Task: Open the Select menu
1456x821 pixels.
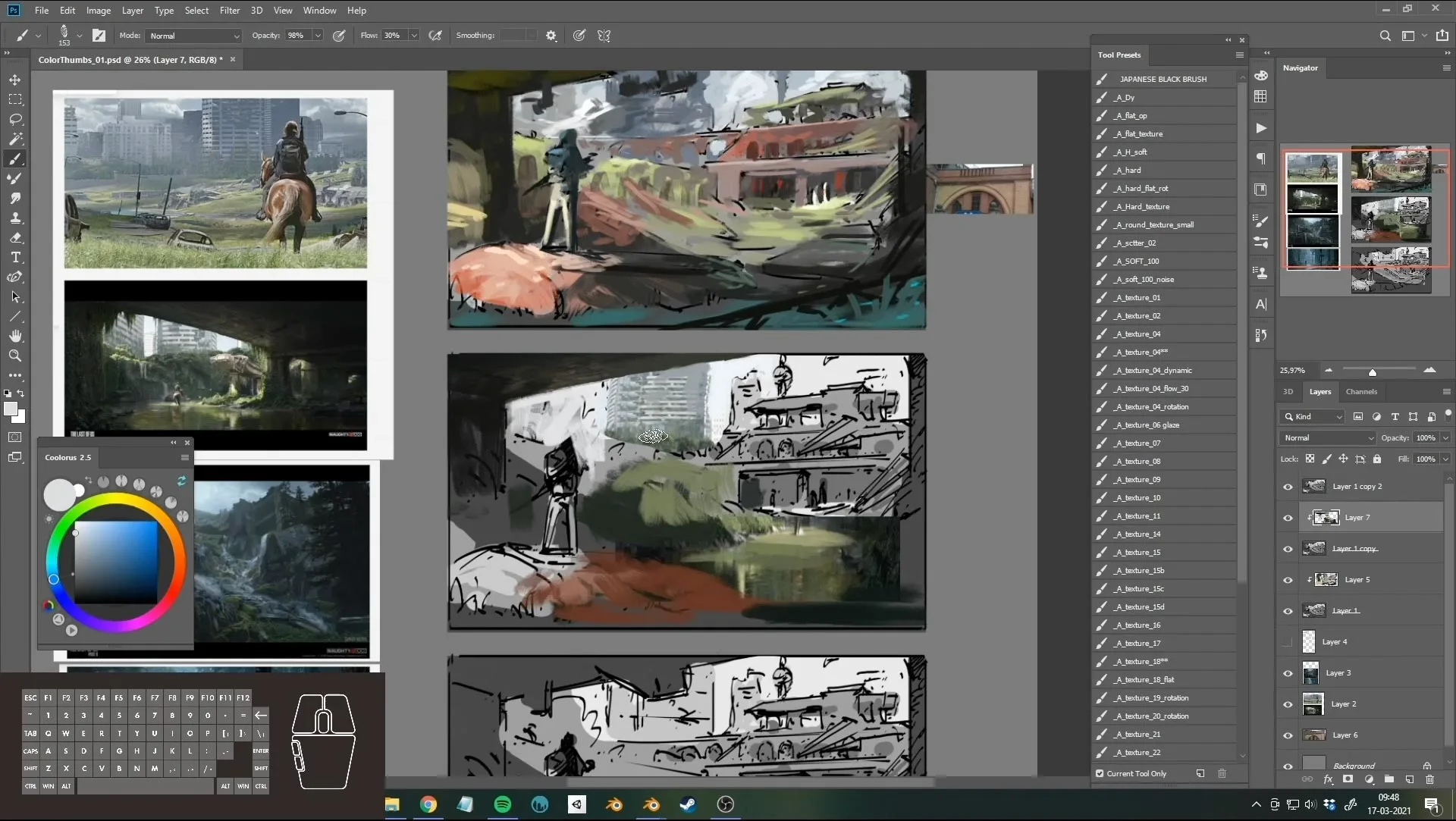Action: [x=196, y=11]
